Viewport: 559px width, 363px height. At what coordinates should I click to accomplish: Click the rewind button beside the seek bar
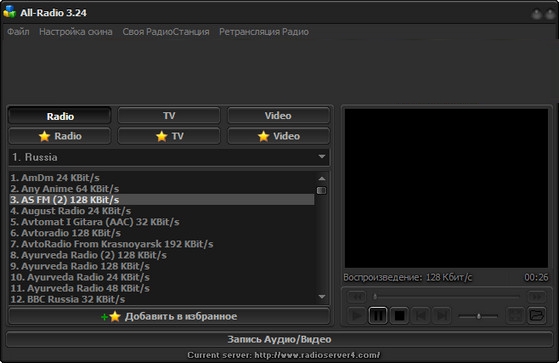(x=357, y=296)
